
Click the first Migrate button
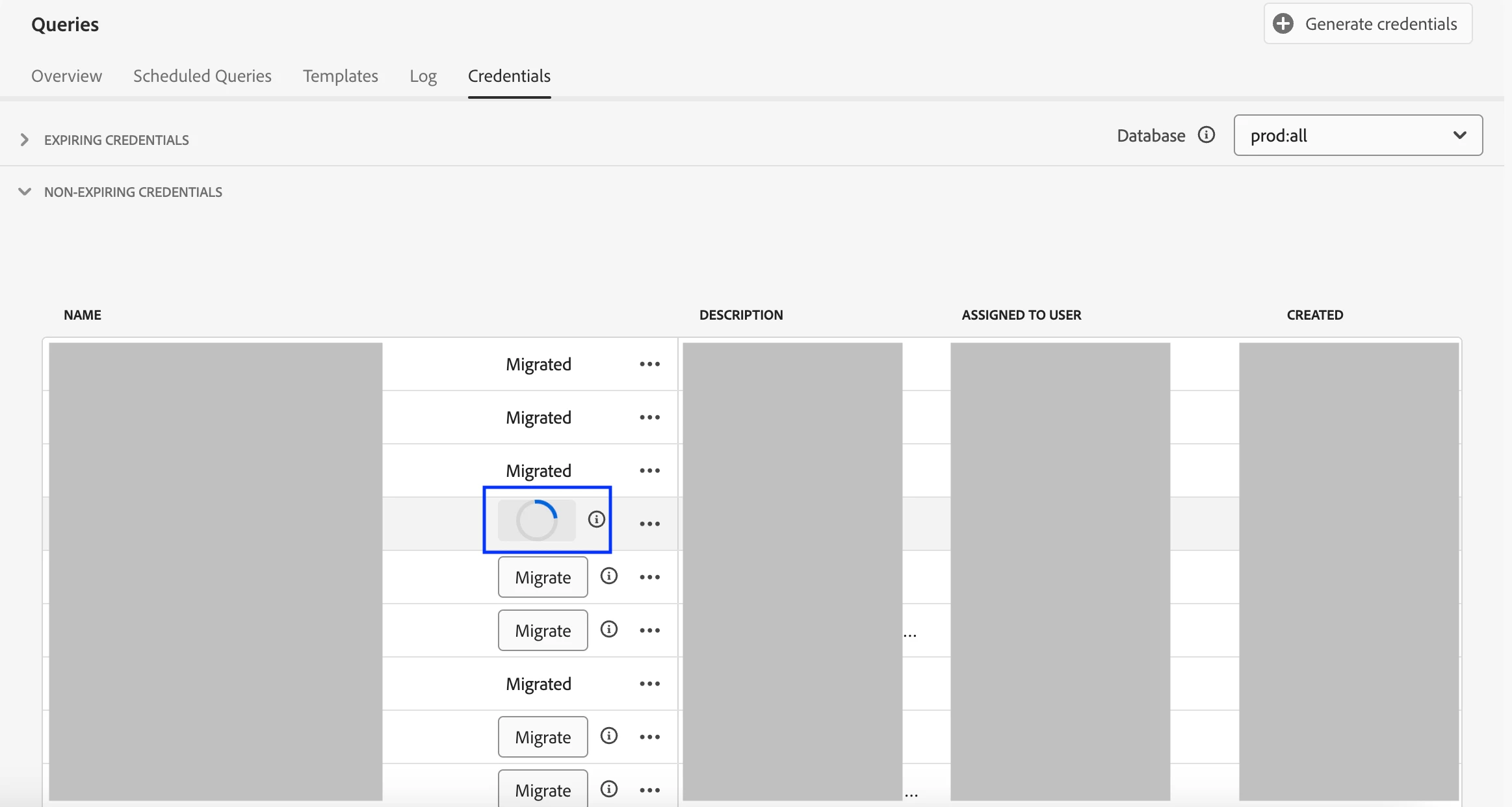pos(543,577)
